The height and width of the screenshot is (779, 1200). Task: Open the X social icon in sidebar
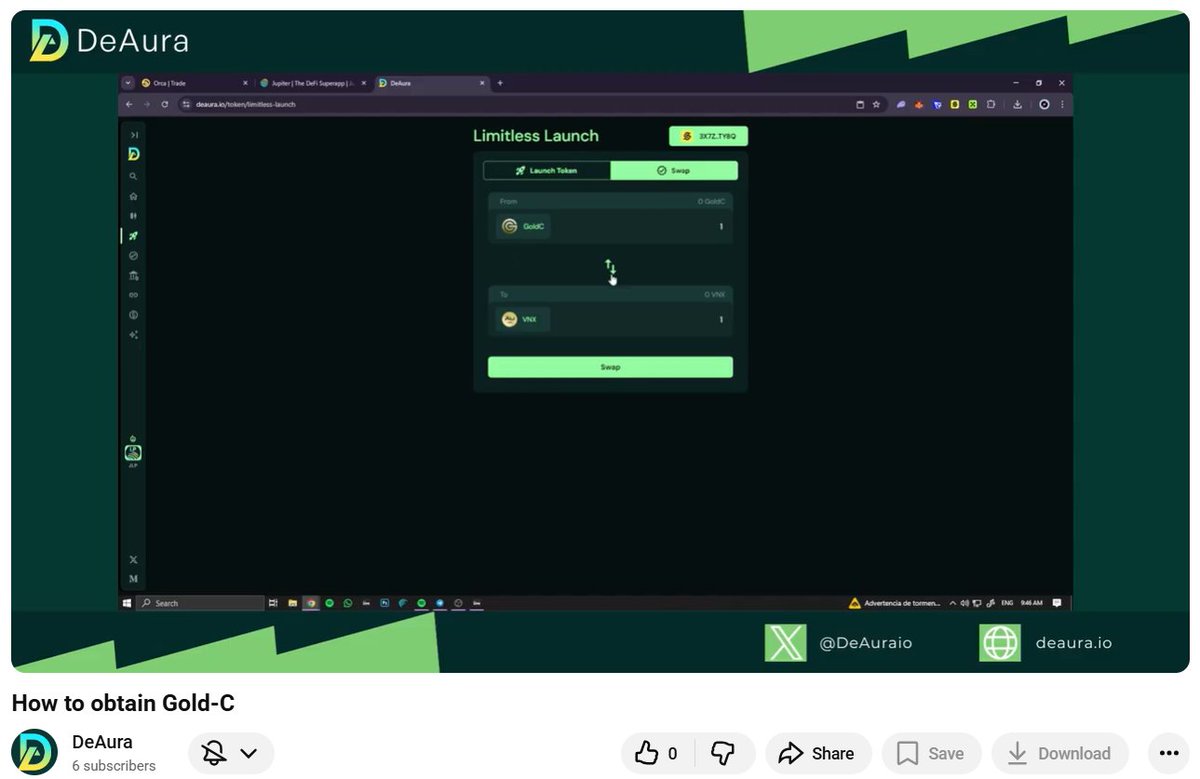click(134, 560)
